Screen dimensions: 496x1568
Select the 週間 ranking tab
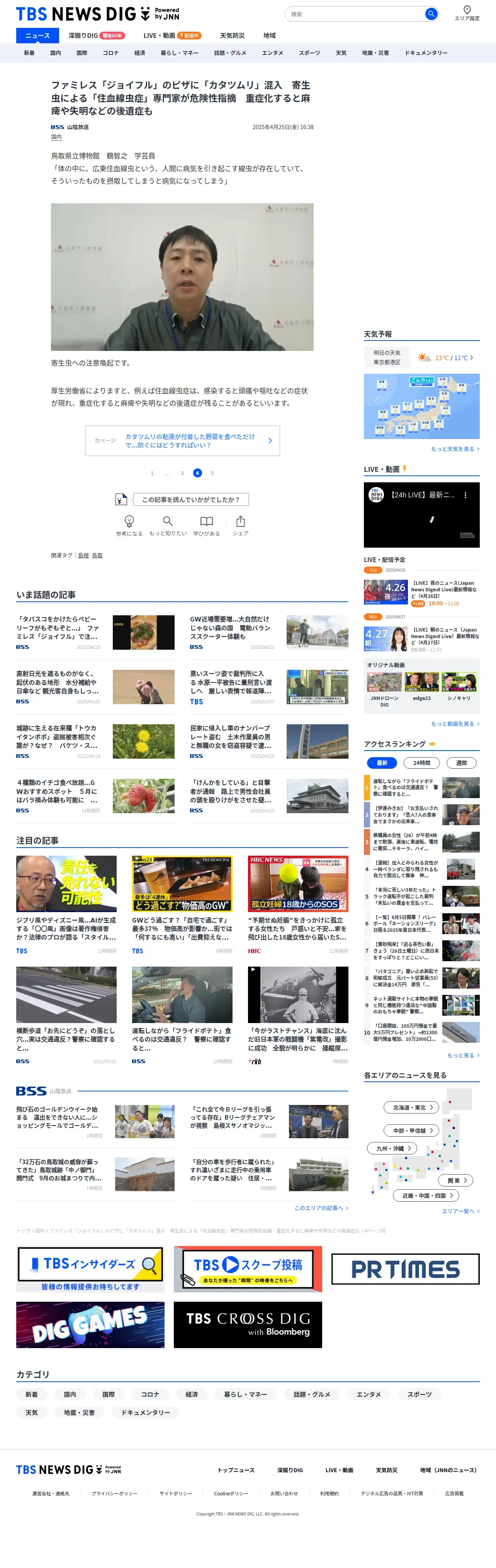(x=461, y=763)
